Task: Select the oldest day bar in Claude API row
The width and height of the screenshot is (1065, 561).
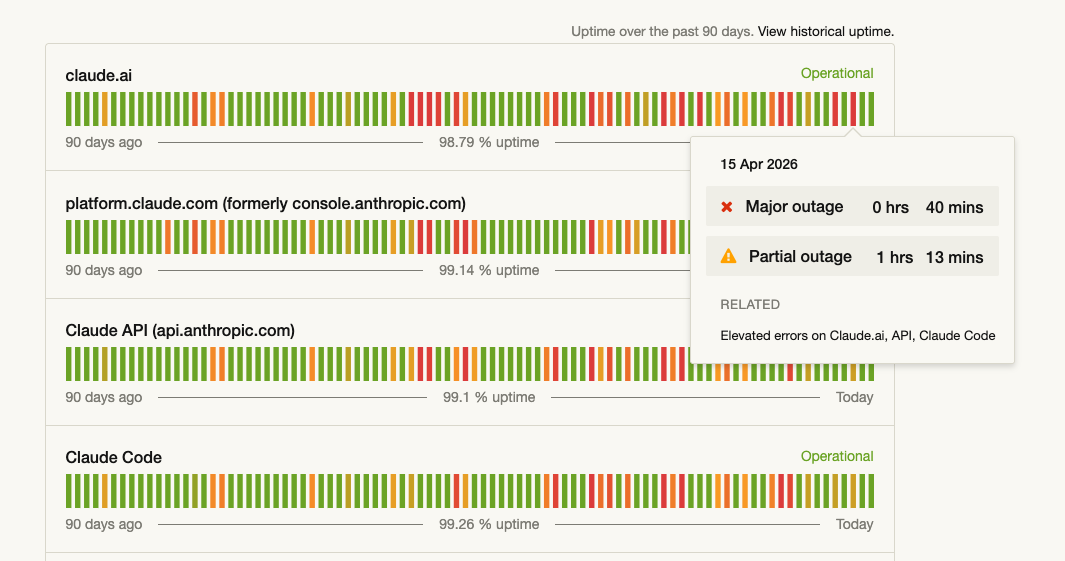Action: 69,364
